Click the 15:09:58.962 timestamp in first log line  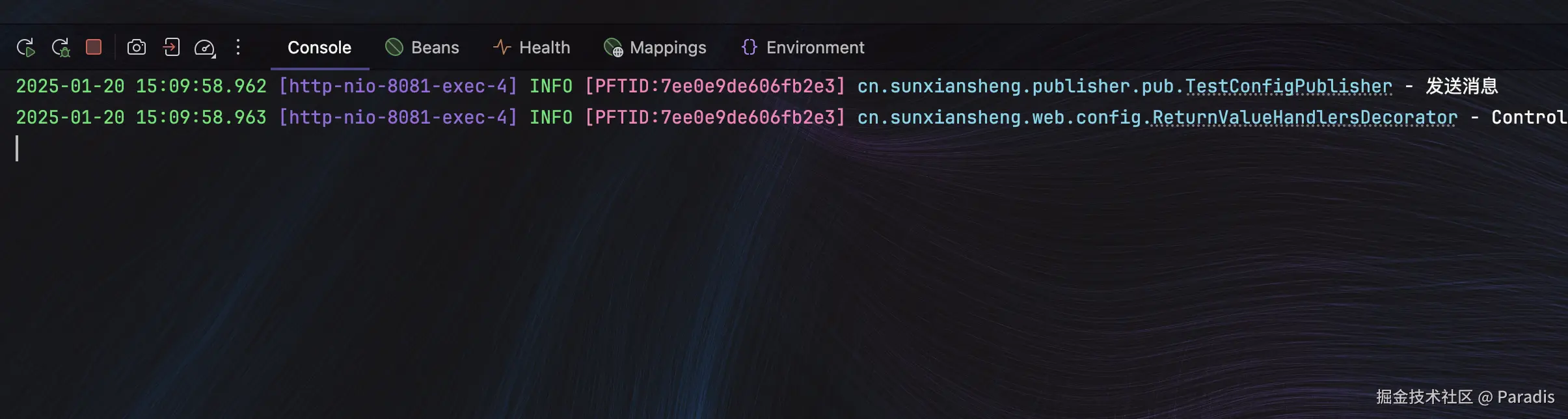point(201,86)
